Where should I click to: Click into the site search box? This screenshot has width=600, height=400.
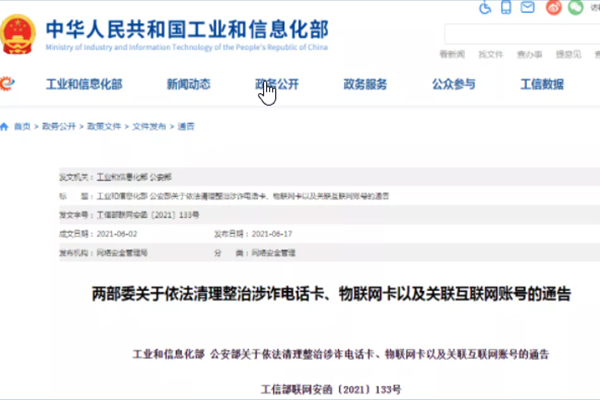(522, 34)
